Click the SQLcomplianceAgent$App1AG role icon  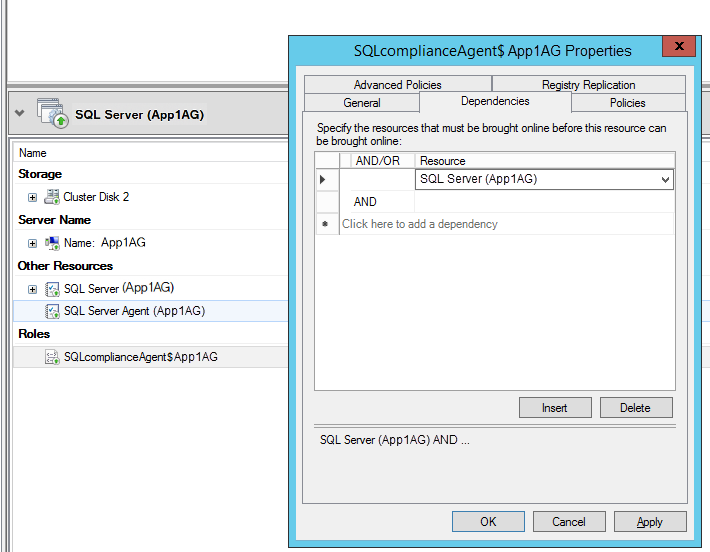[x=52, y=357]
